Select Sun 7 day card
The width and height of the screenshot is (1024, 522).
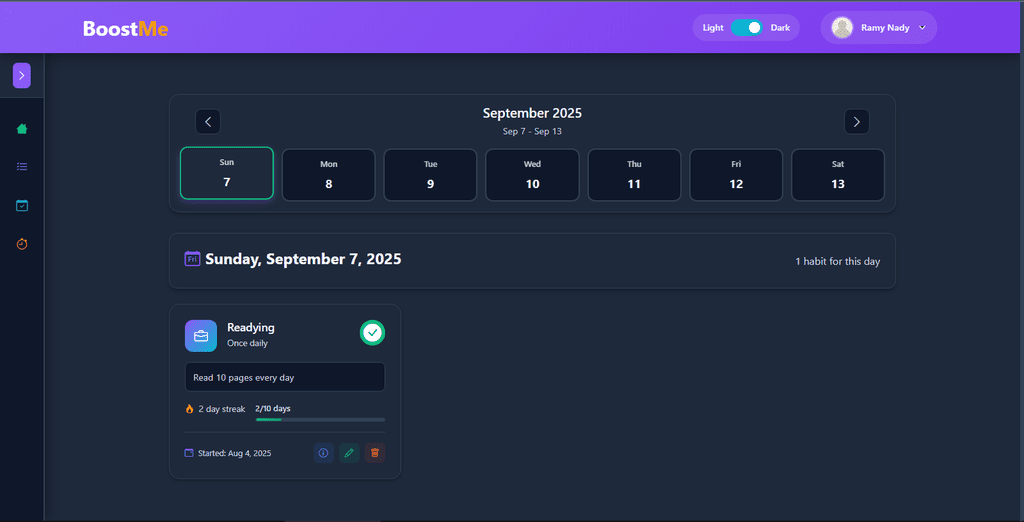[x=227, y=173]
